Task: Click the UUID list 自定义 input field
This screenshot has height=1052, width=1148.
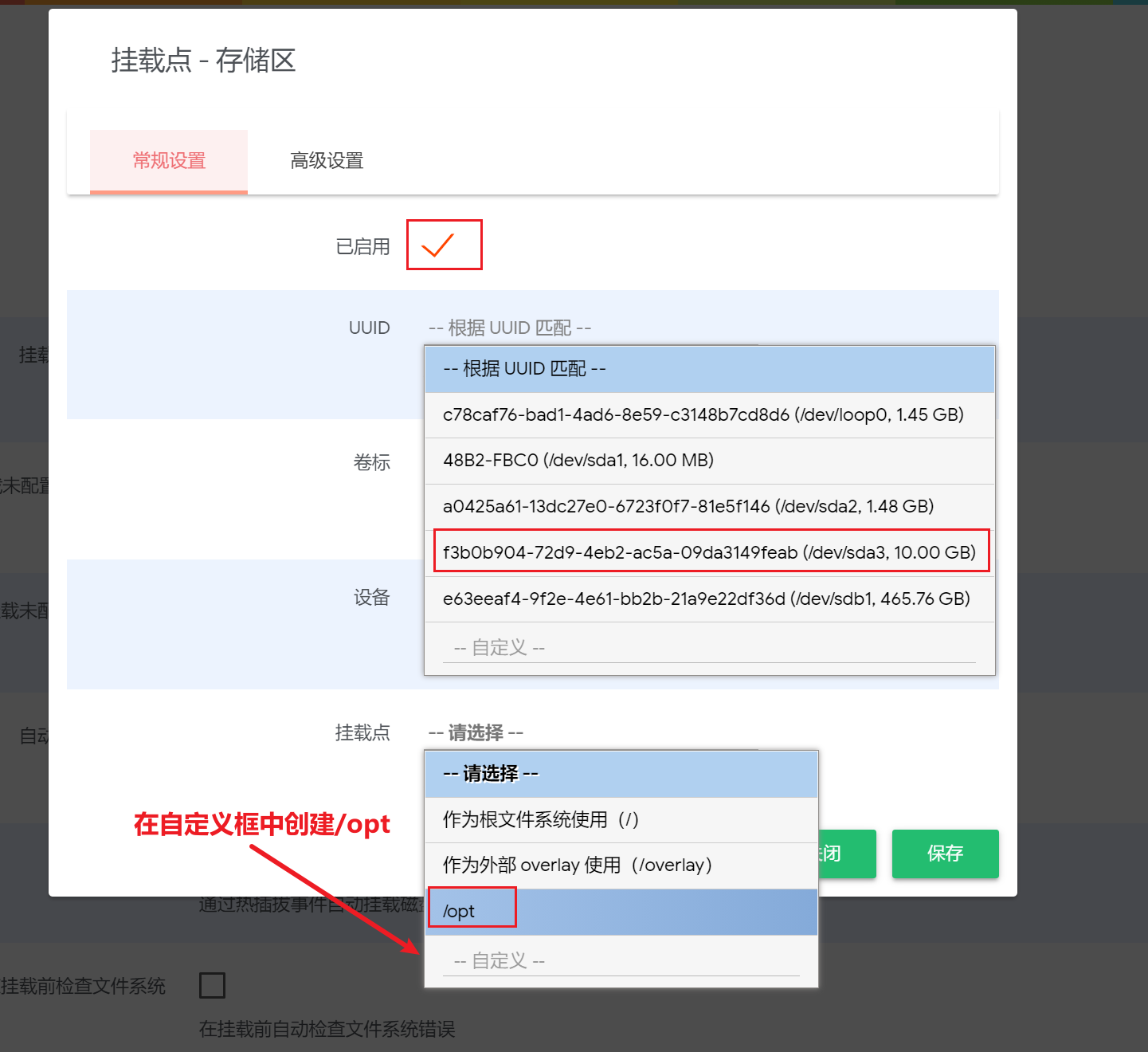Action: click(x=709, y=648)
